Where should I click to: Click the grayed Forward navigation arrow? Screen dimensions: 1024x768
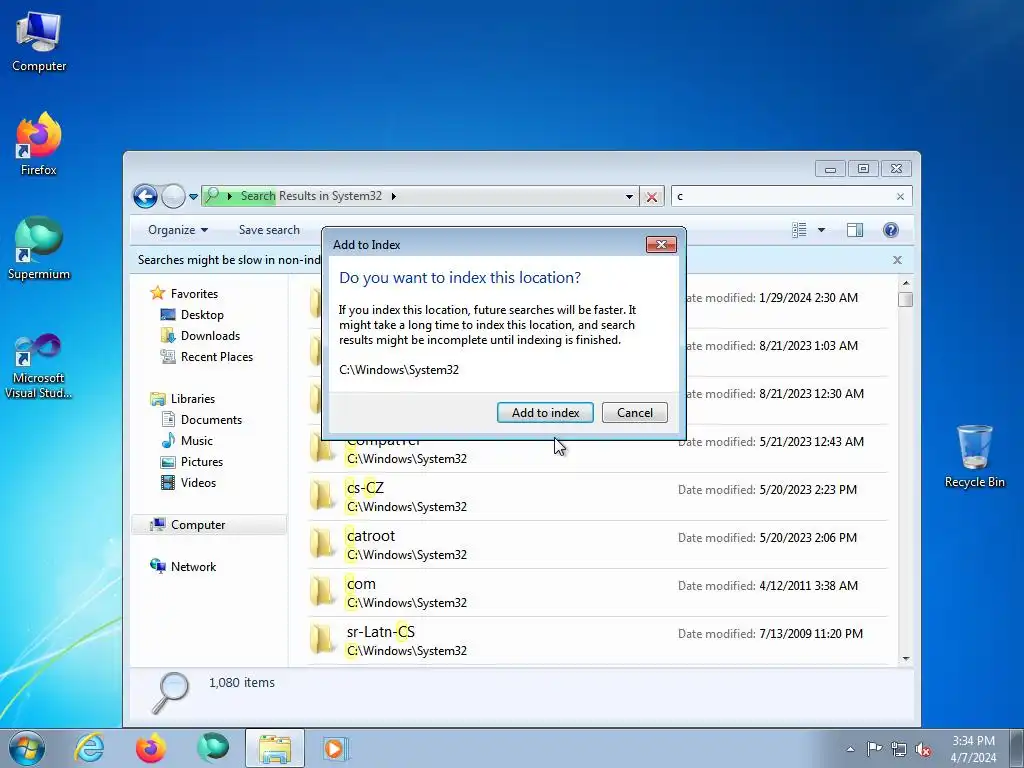click(173, 196)
